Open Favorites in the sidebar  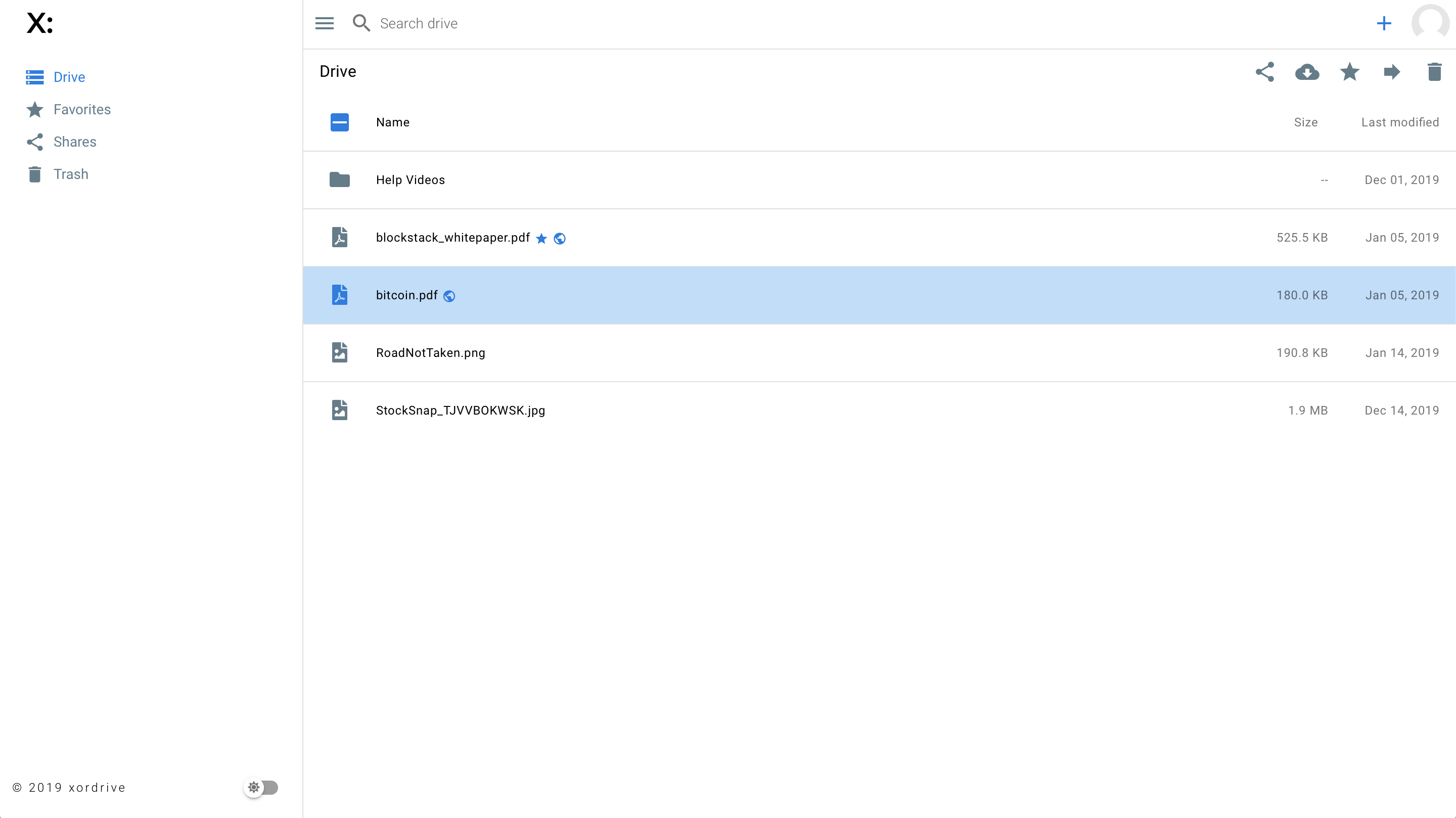(82, 109)
